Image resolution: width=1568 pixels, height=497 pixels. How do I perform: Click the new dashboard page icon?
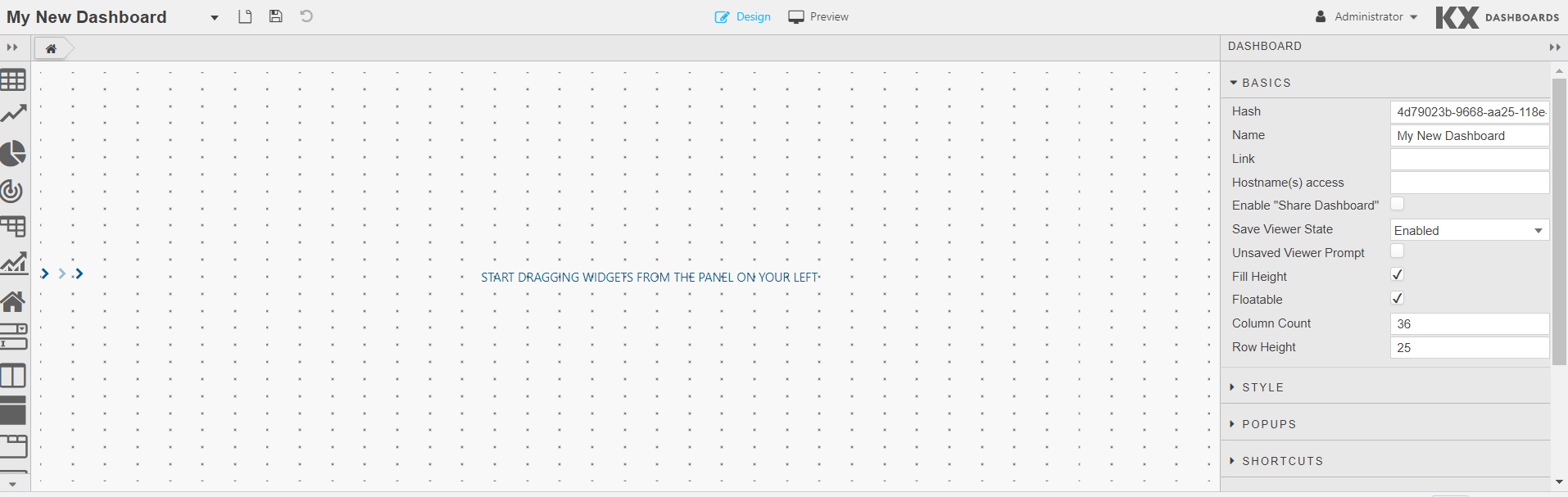[x=245, y=16]
